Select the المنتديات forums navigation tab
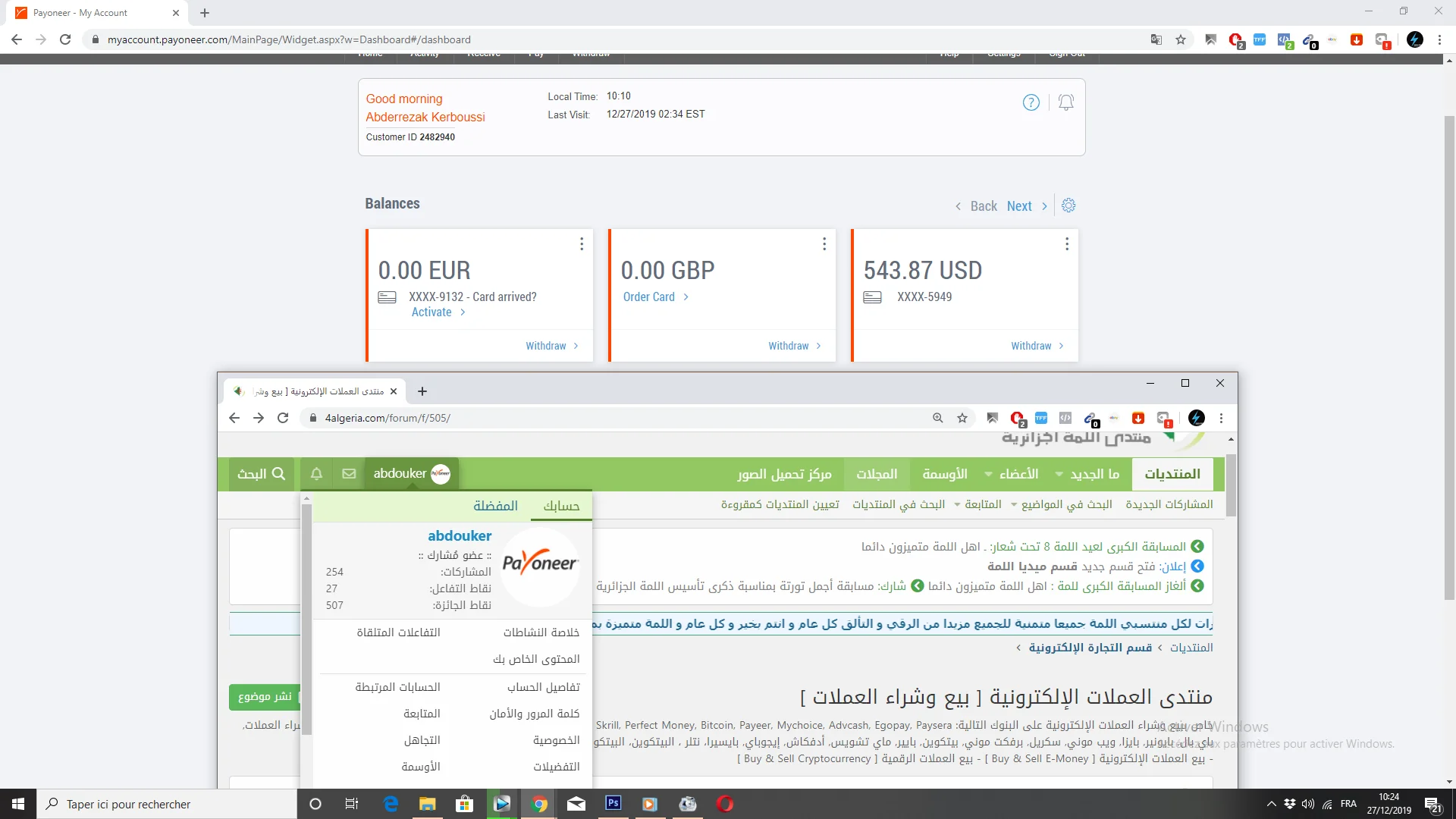 coord(1172,474)
